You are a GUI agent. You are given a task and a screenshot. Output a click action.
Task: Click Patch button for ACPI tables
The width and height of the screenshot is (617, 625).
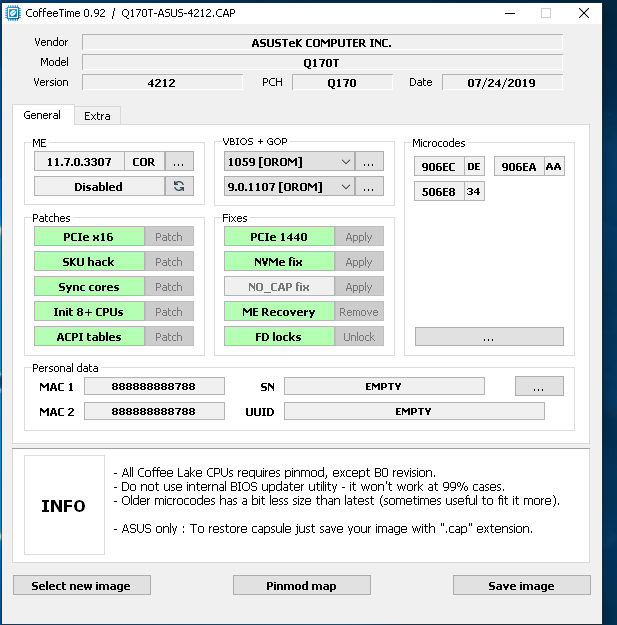tap(169, 337)
